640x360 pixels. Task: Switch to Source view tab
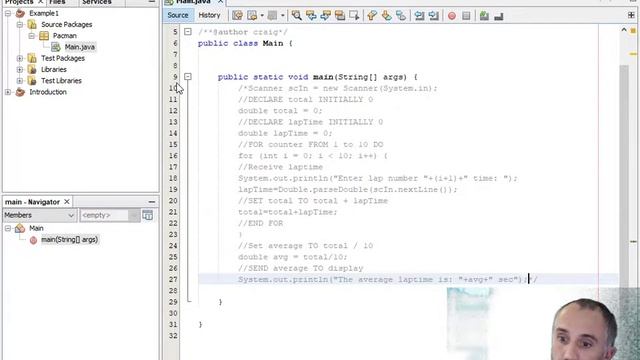click(x=178, y=15)
